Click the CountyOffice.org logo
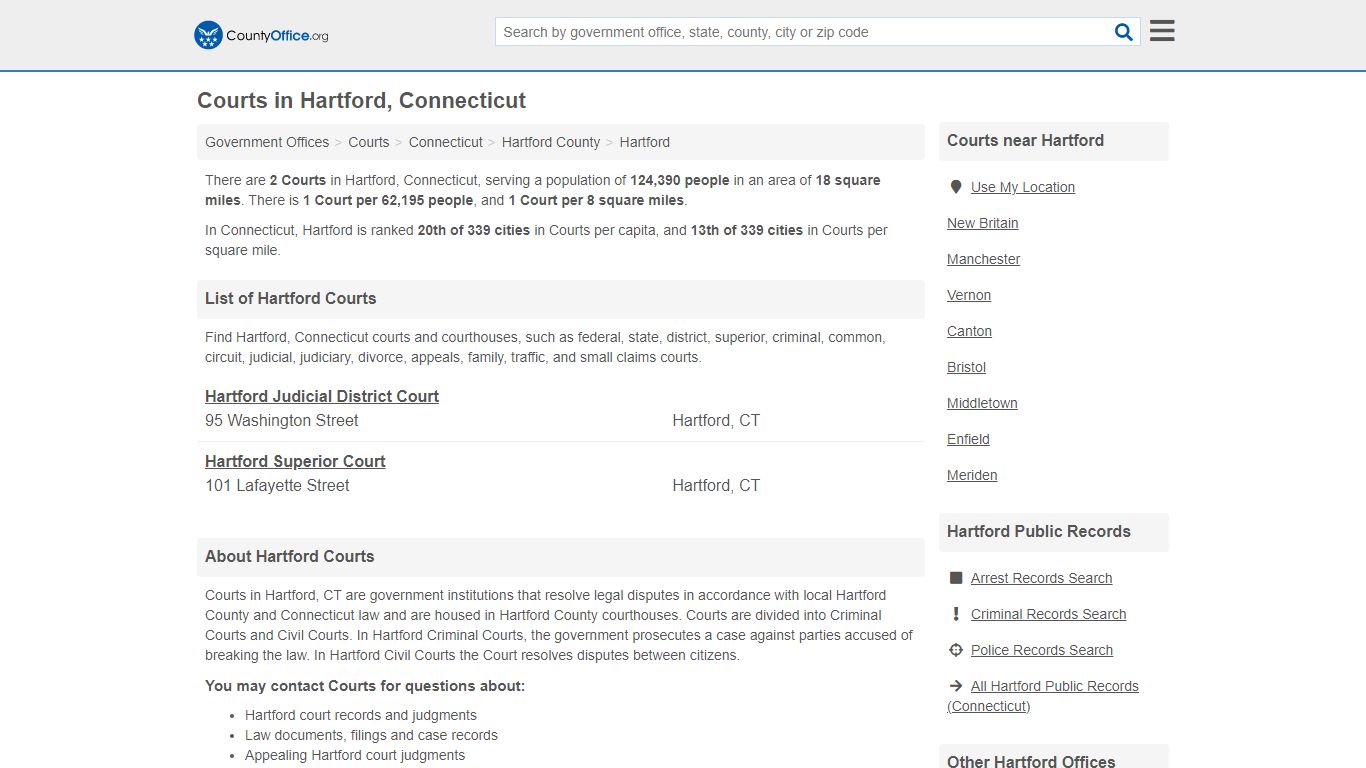 pyautogui.click(x=261, y=35)
